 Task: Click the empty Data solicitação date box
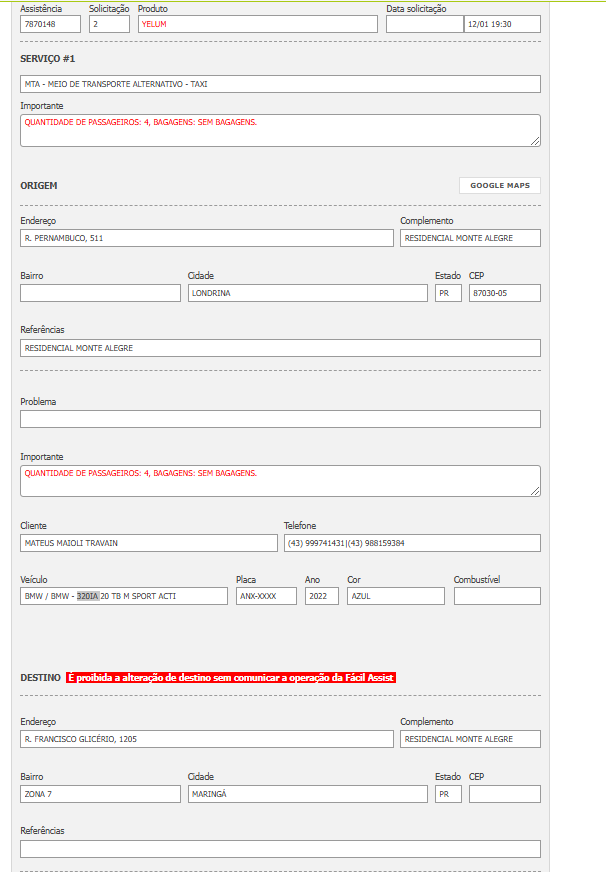(425, 24)
